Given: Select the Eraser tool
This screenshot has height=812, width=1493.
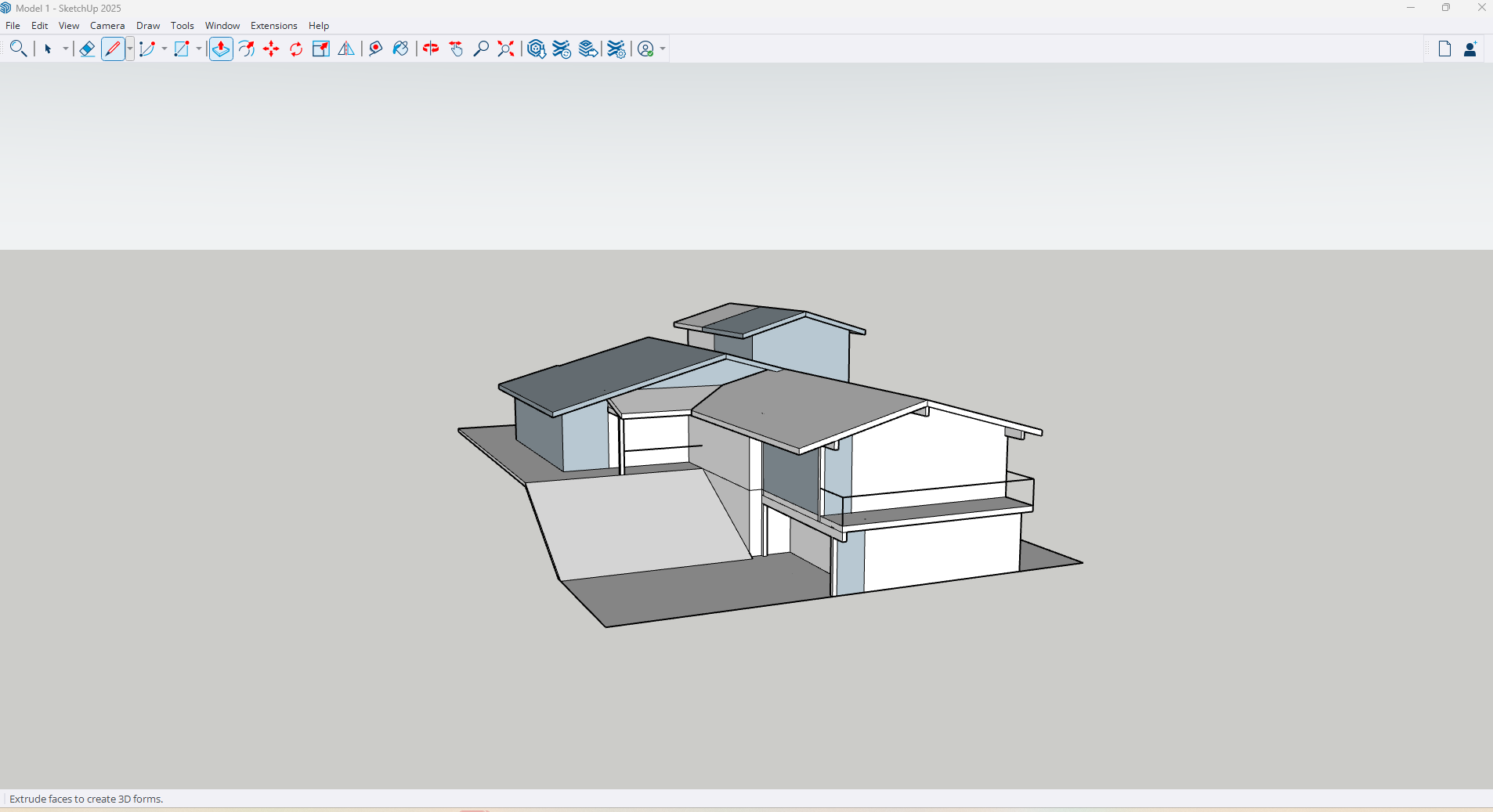Looking at the screenshot, I should coord(87,49).
